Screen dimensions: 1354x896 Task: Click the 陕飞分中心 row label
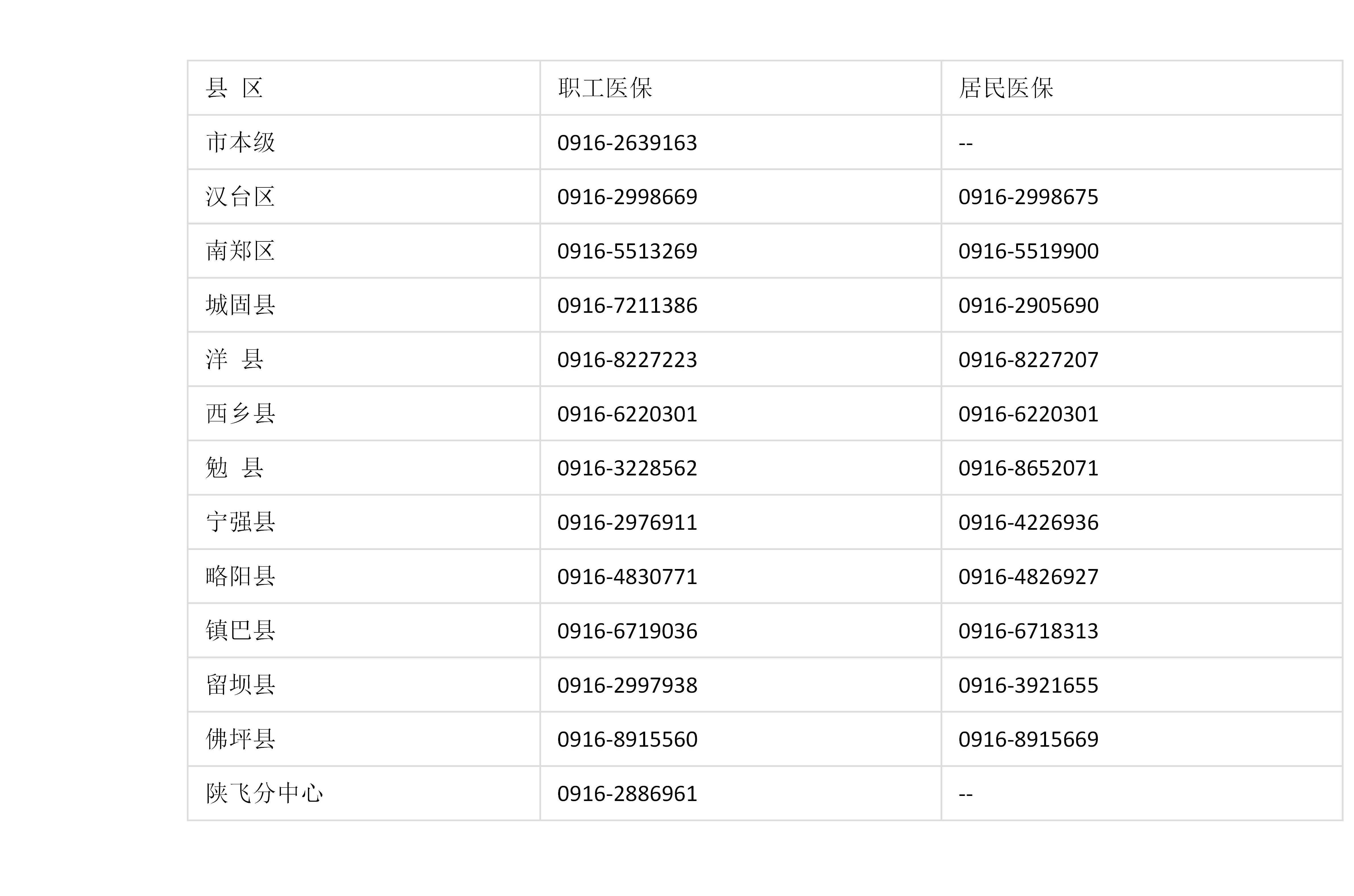pyautogui.click(x=264, y=793)
